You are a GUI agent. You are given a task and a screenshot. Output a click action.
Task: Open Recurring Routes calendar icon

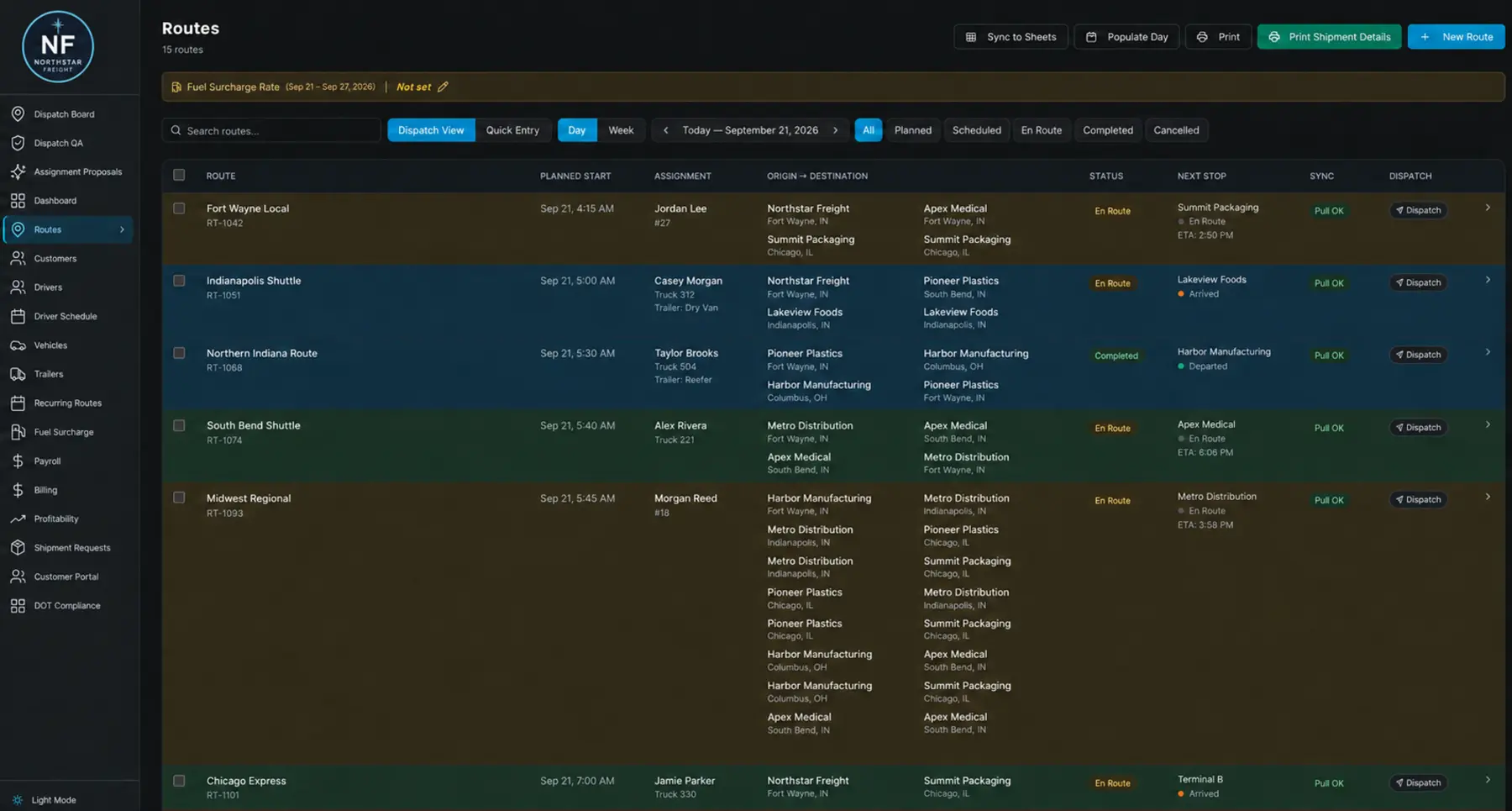18,403
